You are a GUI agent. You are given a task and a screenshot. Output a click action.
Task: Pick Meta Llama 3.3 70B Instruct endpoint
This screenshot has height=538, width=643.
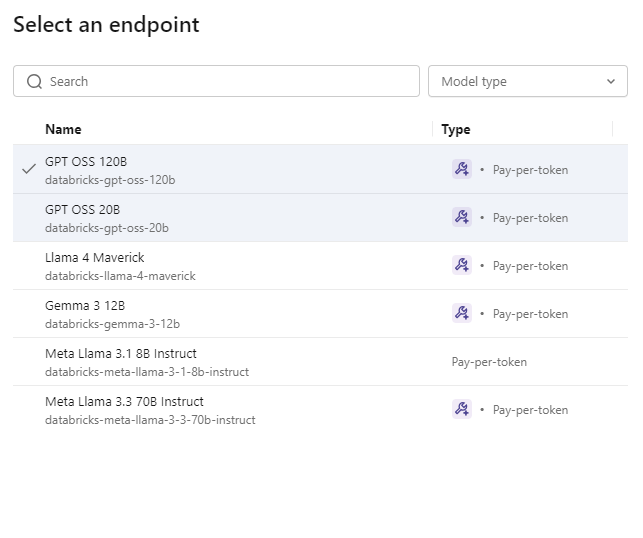point(320,409)
